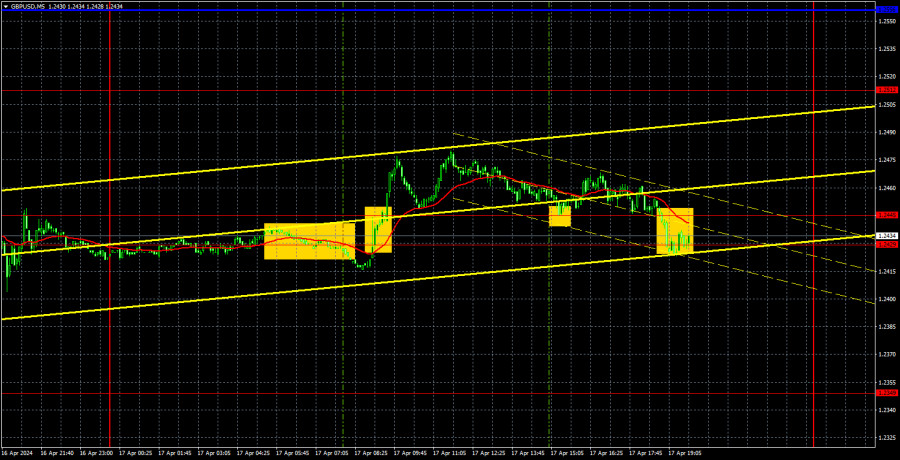Screen dimensions: 900x460
Task: Click the 1.2460 value on price scale
Action: click(x=887, y=188)
